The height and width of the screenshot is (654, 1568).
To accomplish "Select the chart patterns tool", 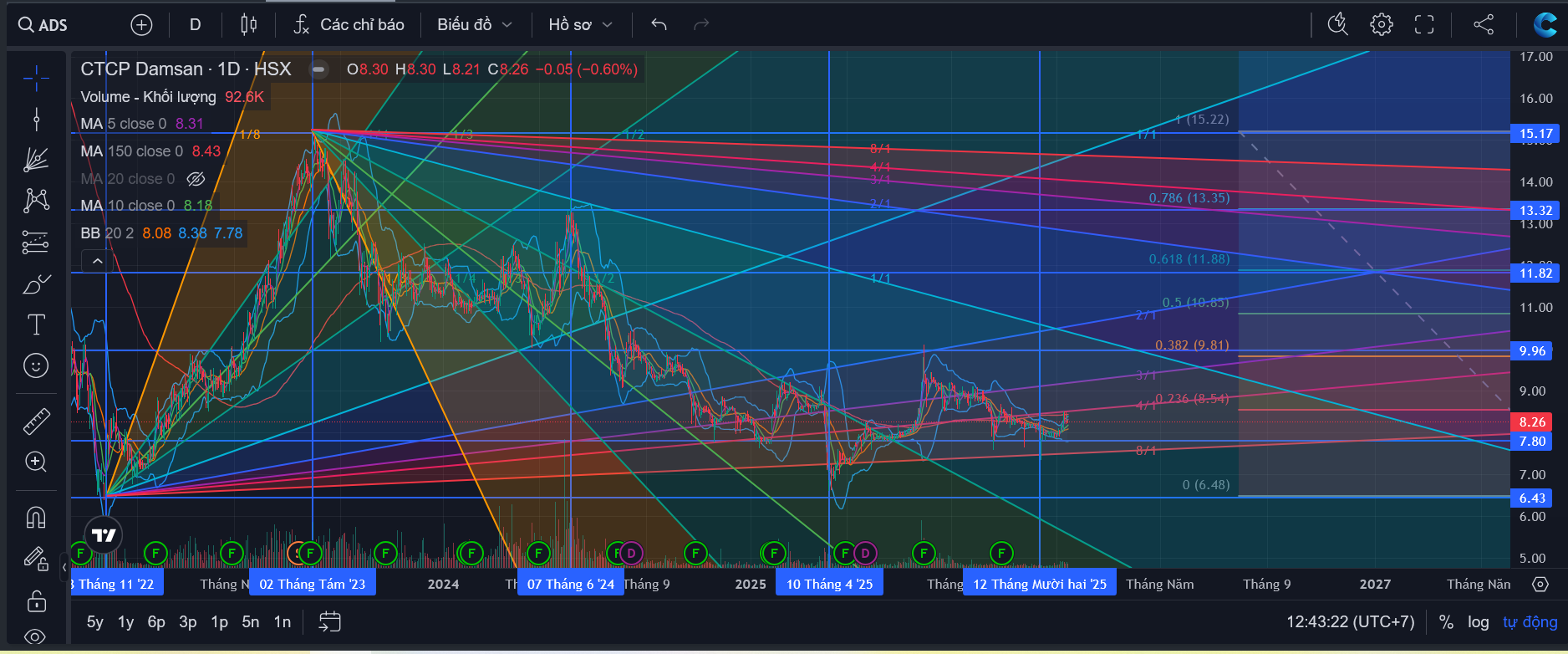I will (x=36, y=201).
